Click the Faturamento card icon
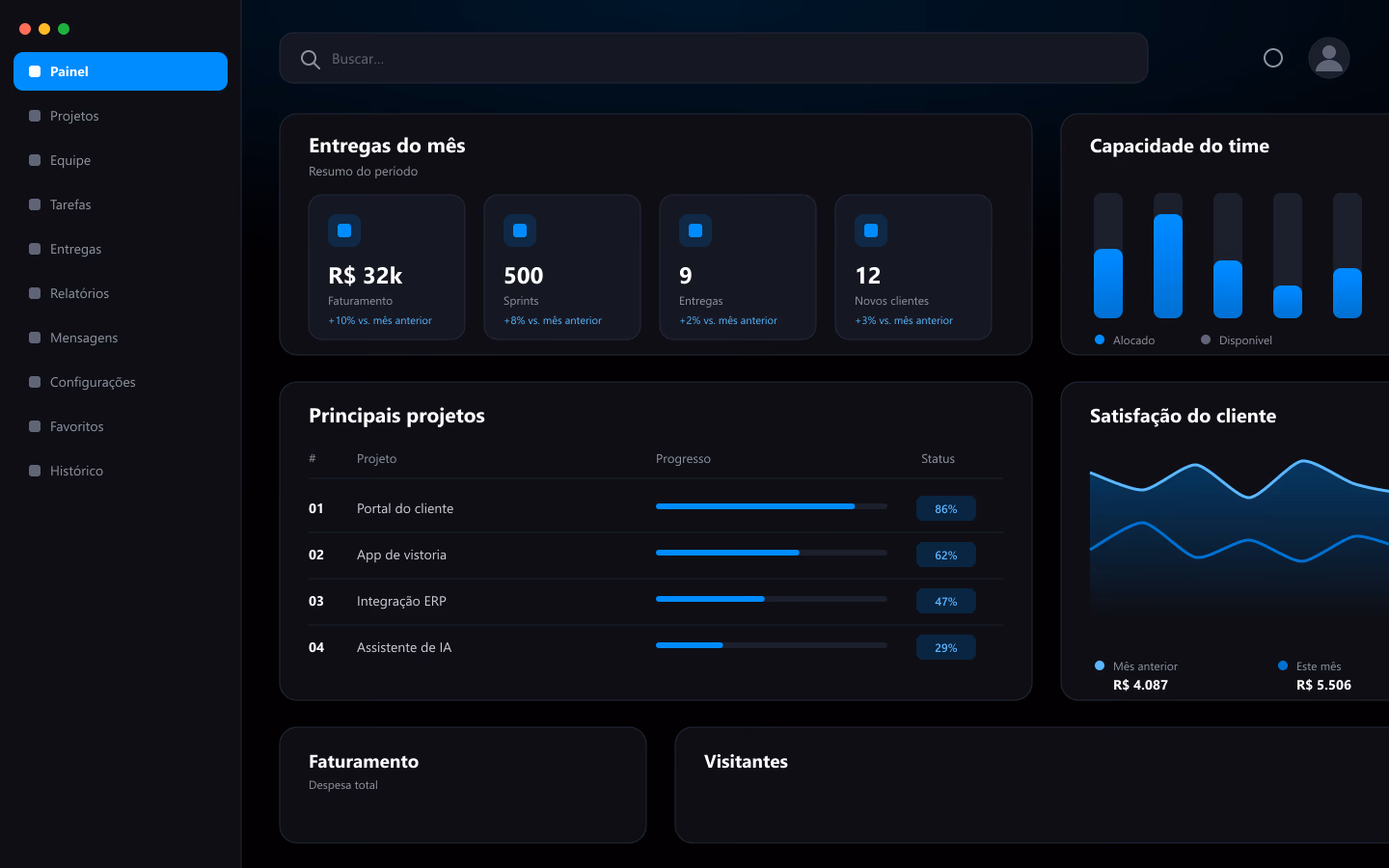Image resolution: width=1389 pixels, height=868 pixels. coord(344,231)
